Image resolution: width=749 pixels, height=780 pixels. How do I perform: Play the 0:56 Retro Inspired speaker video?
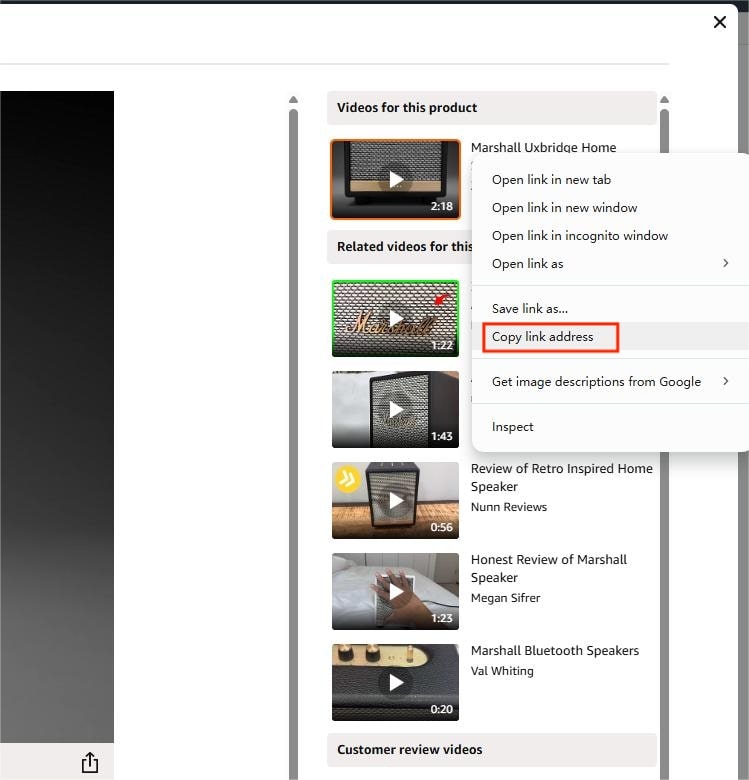point(395,500)
